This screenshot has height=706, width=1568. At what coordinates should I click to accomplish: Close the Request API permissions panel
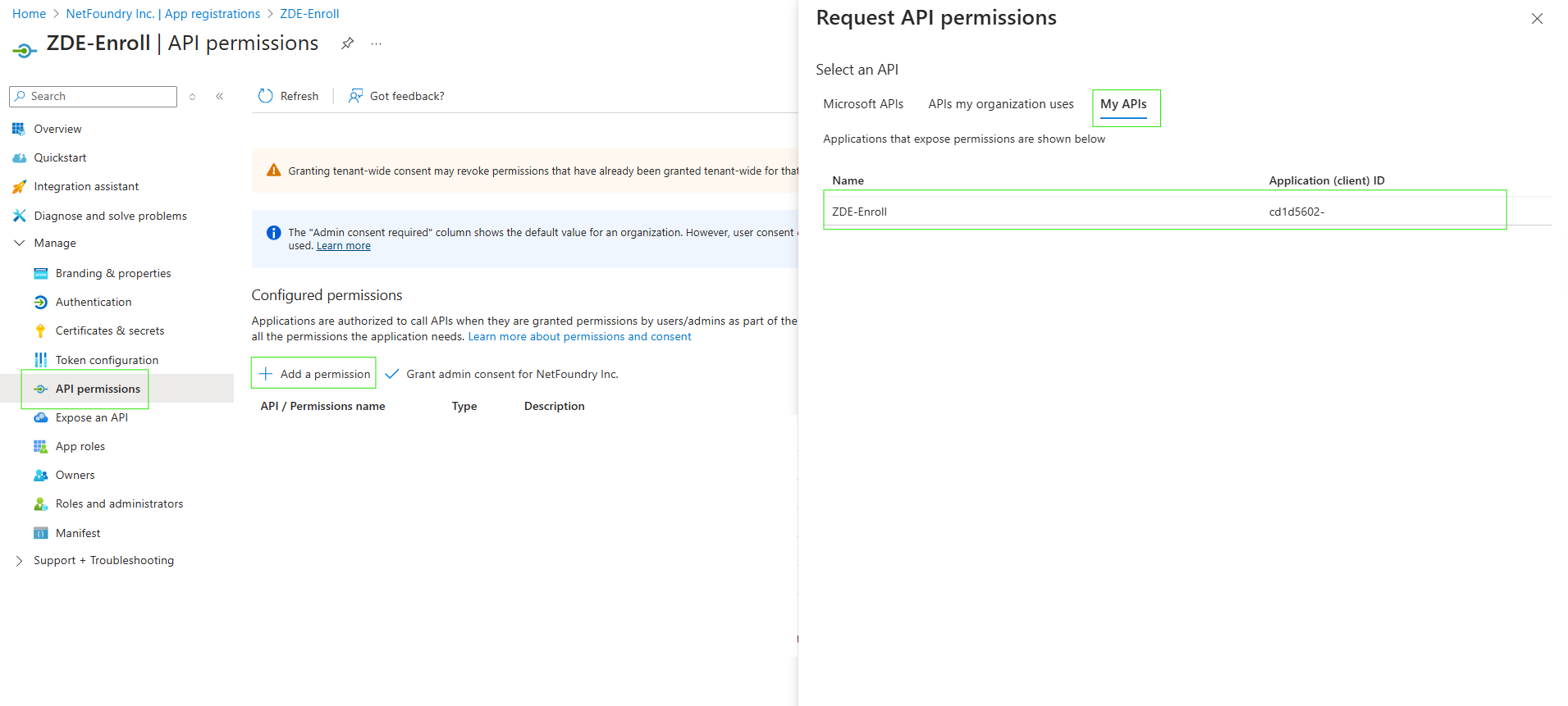(x=1537, y=18)
